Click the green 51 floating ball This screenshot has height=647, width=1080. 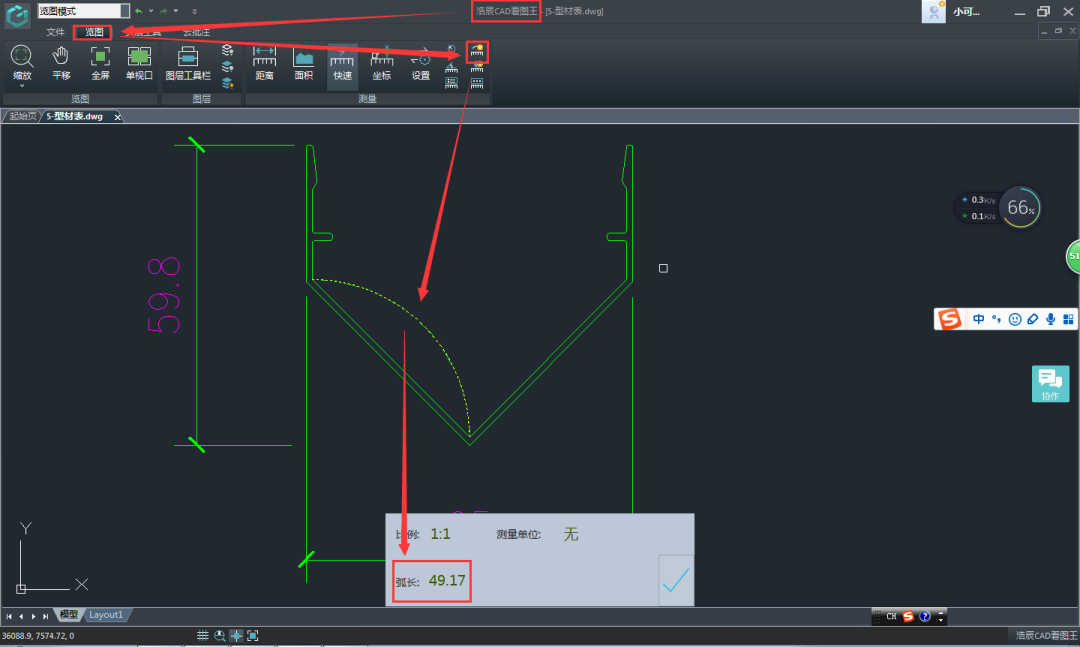[x=1073, y=256]
